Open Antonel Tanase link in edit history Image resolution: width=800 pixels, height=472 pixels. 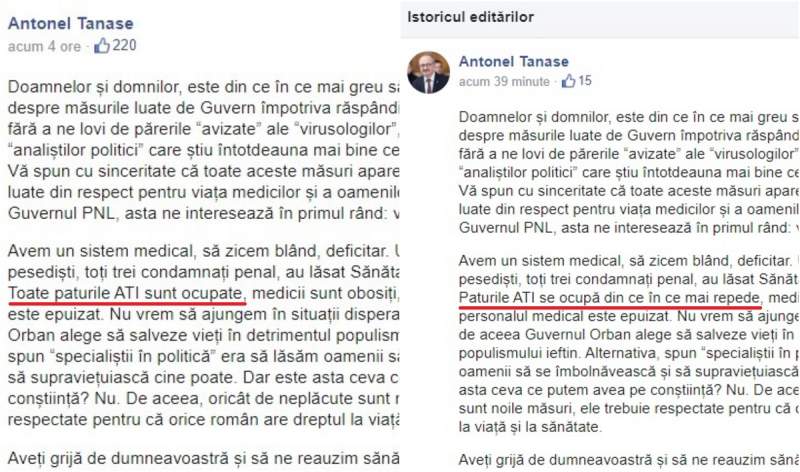513,61
